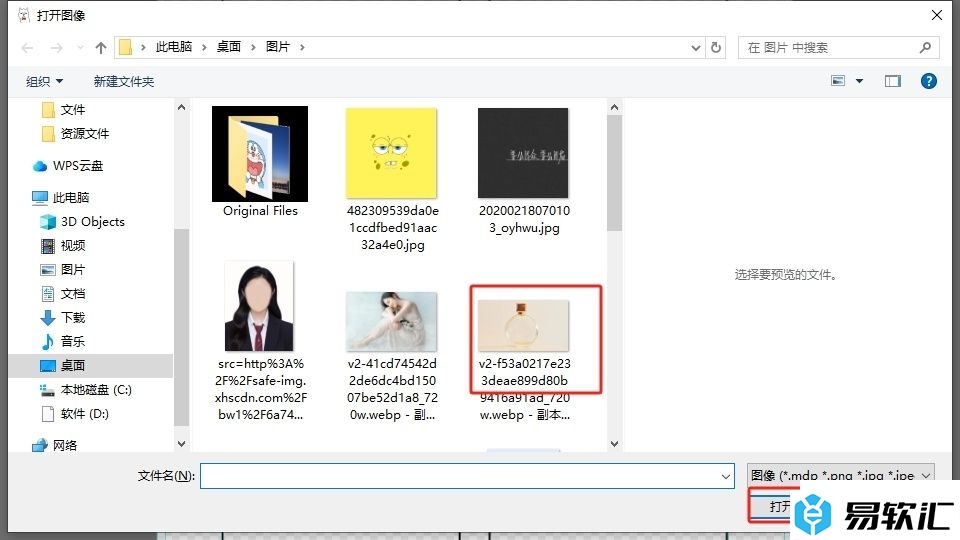Open 3D Objects in sidebar

82,222
